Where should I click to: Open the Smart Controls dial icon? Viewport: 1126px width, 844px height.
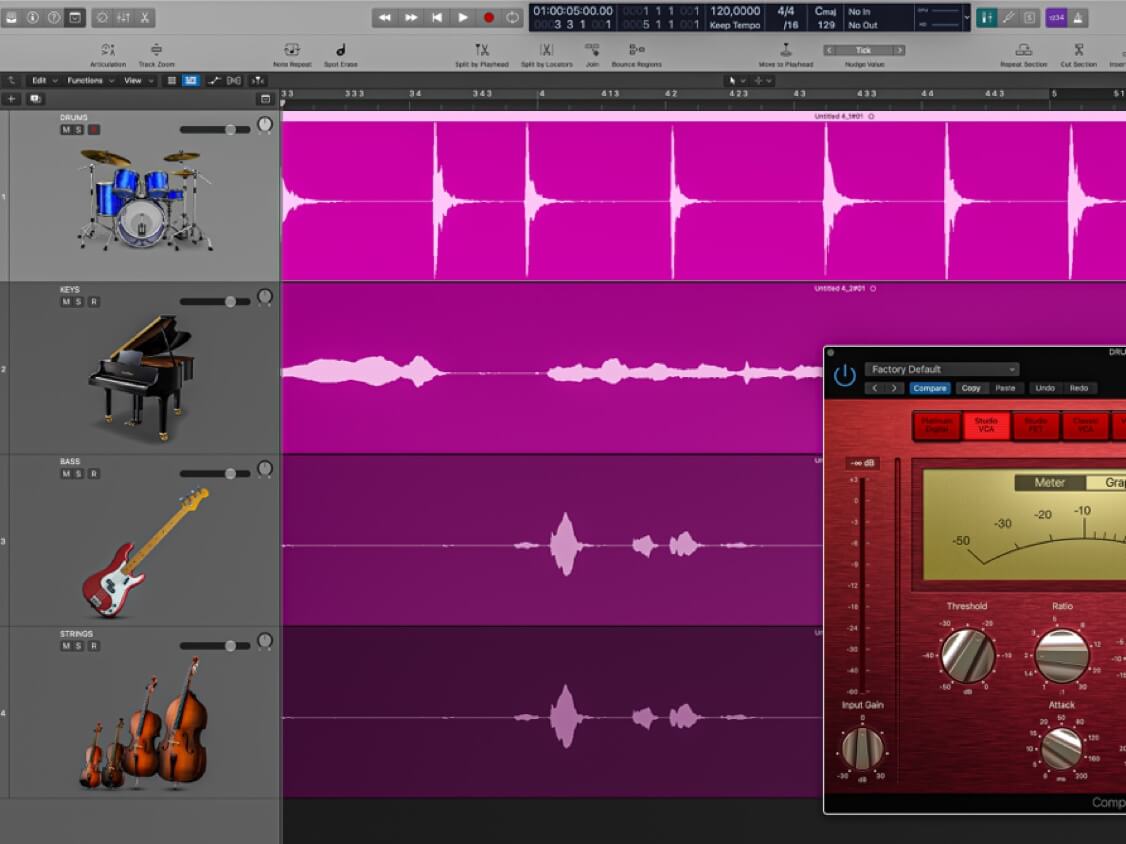pos(103,17)
